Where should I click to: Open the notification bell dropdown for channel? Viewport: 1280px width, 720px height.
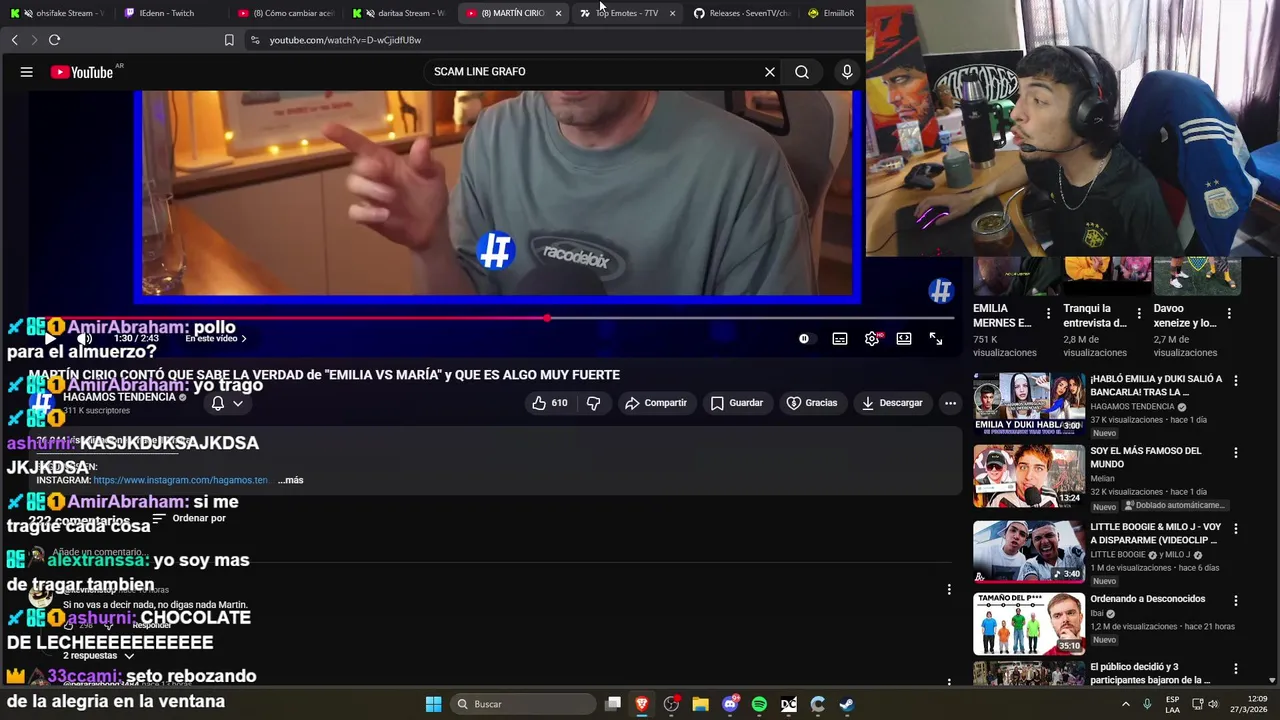[x=227, y=403]
